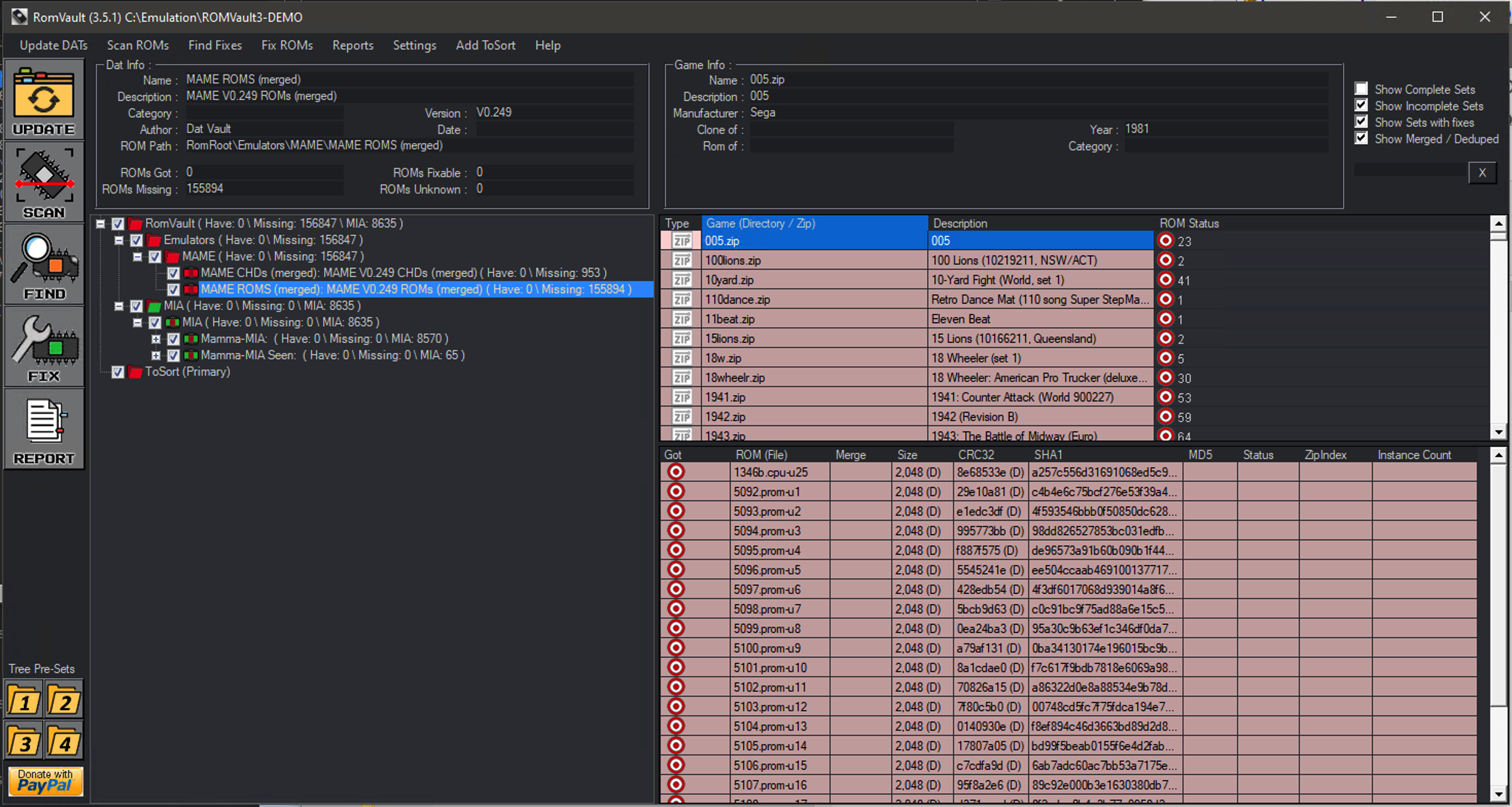Click the ZIP type icon for 100lions.zip

point(682,260)
